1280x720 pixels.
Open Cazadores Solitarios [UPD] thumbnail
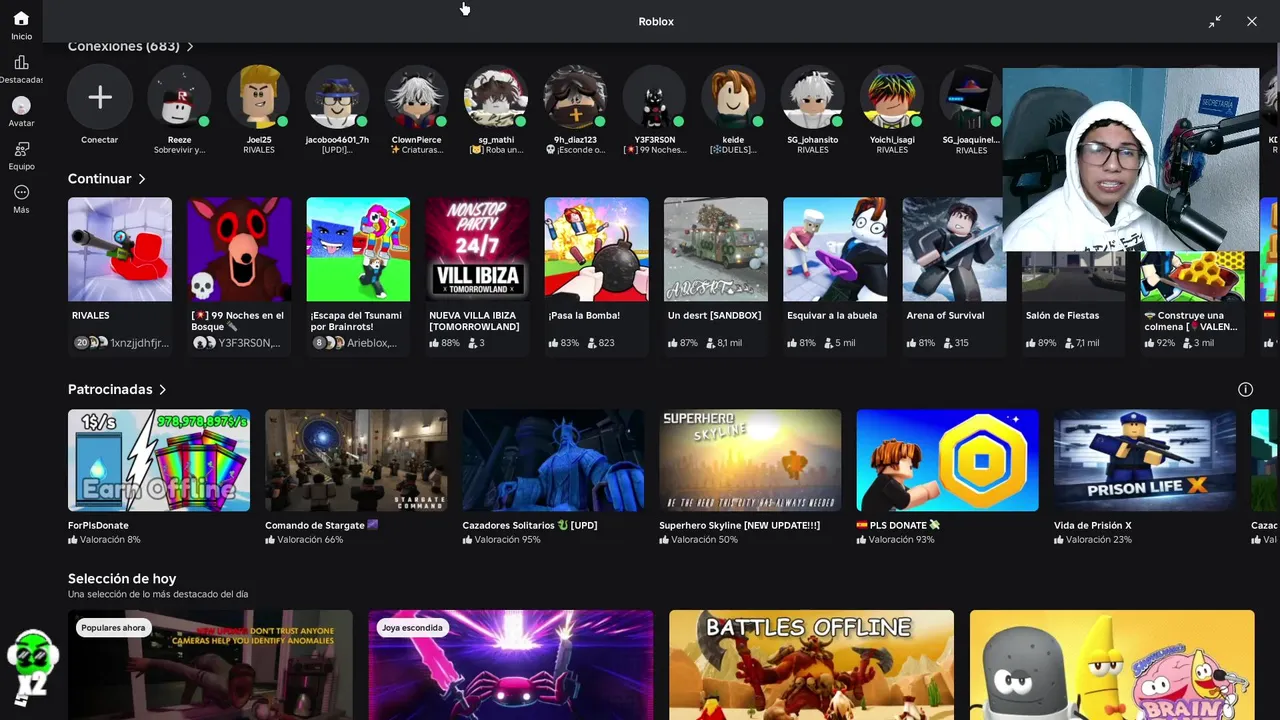pyautogui.click(x=553, y=460)
